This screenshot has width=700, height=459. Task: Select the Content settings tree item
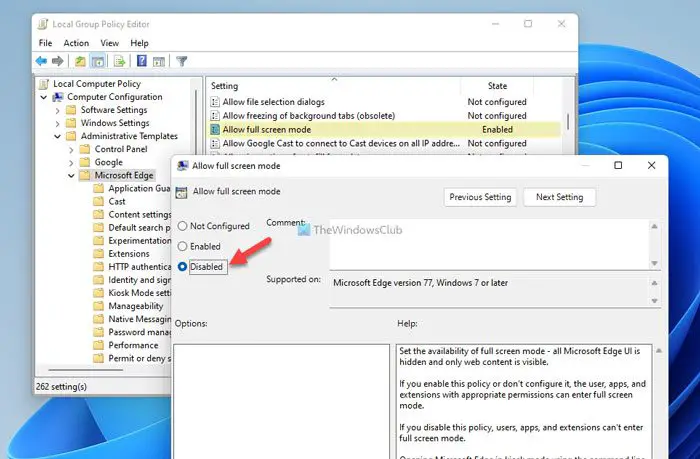(139, 214)
